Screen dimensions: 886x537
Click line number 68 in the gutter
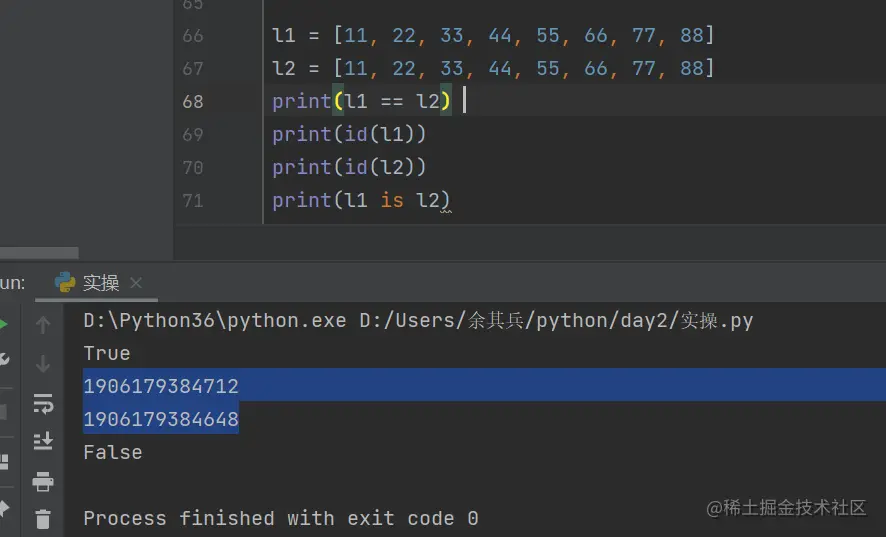193,102
